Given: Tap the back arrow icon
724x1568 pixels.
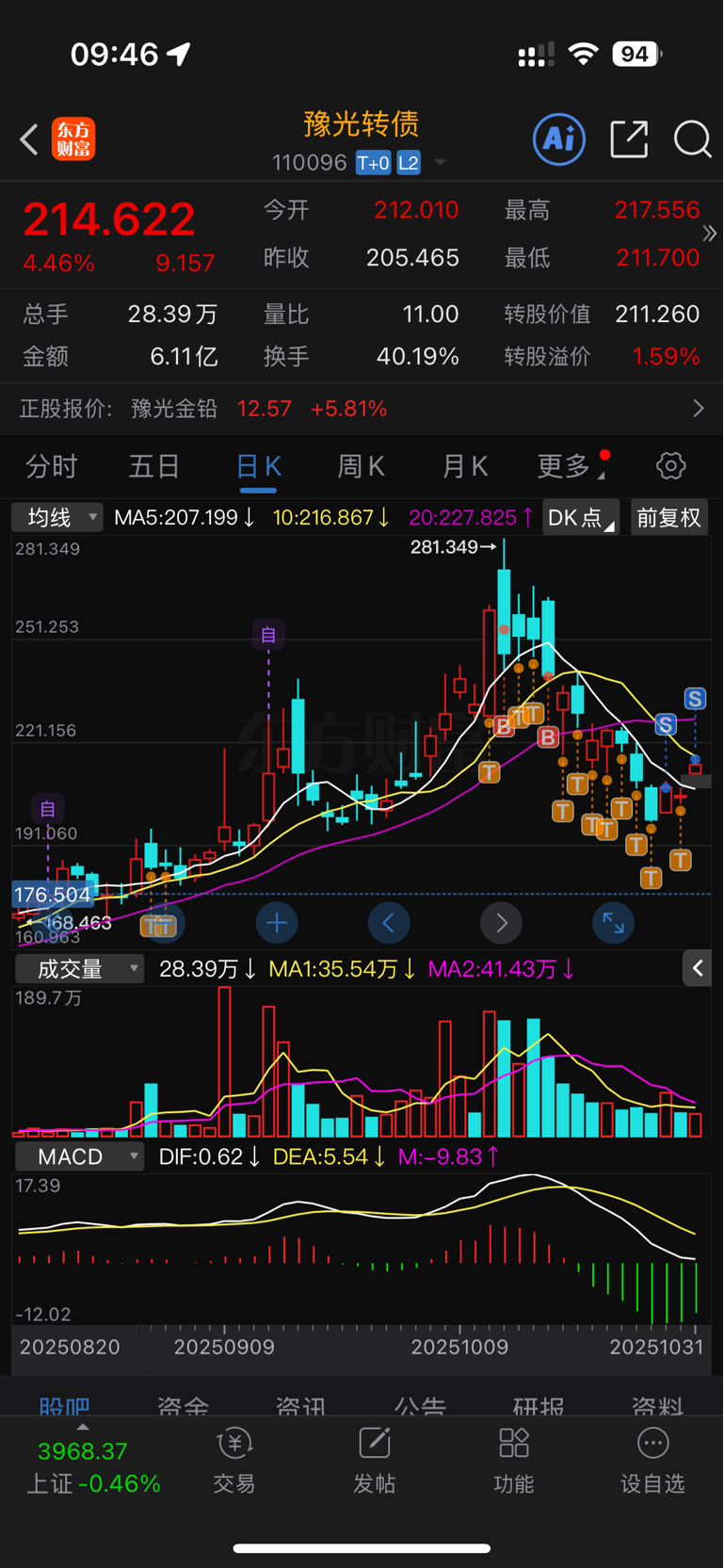Looking at the screenshot, I should [x=29, y=139].
